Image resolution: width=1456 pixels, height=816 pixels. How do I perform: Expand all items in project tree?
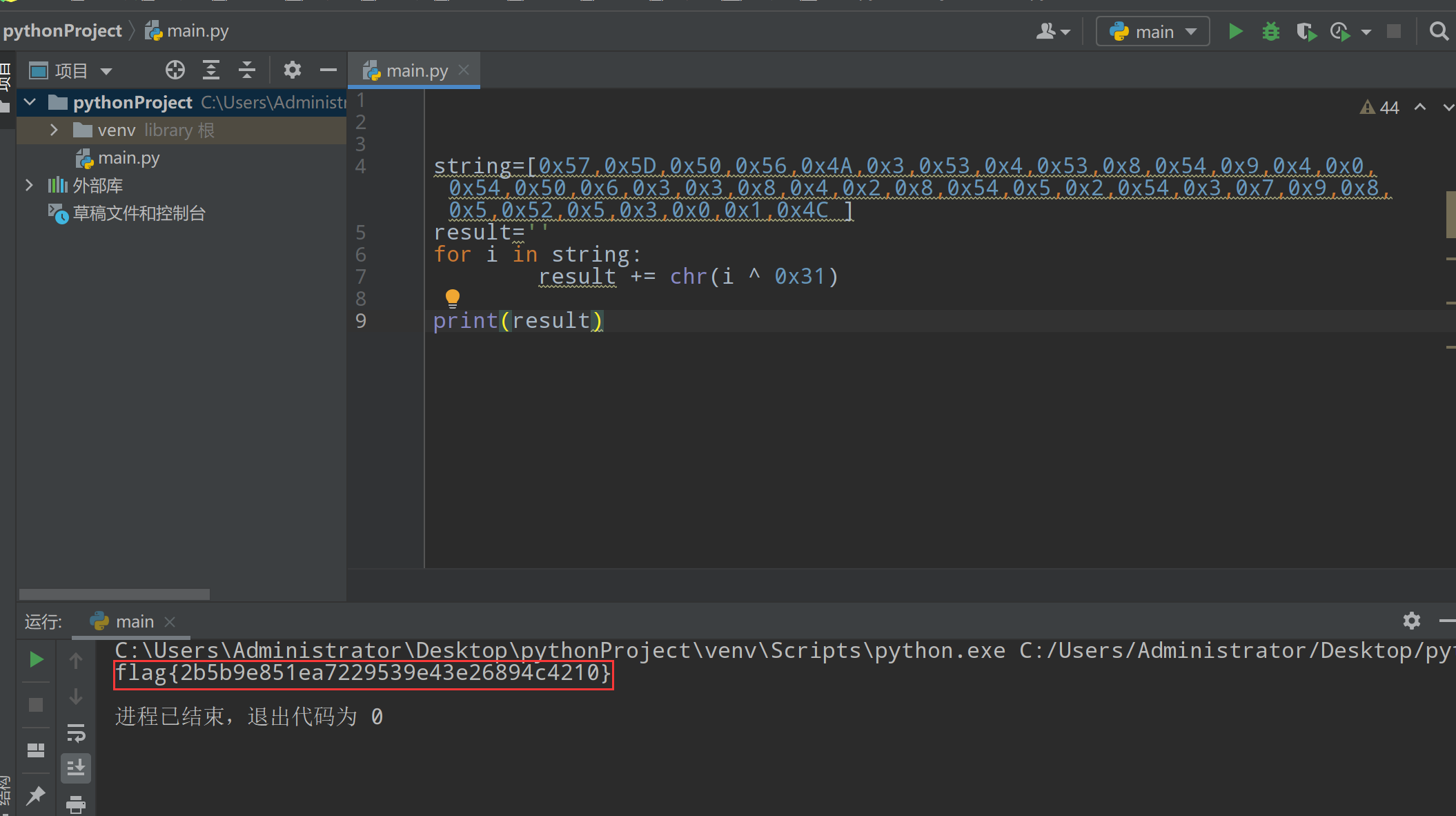pyautogui.click(x=211, y=70)
